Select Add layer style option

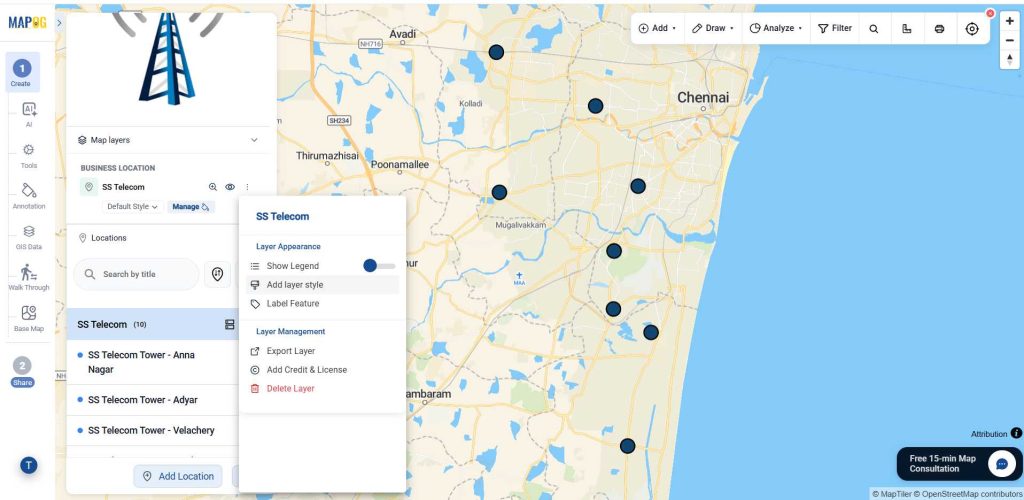323,285
